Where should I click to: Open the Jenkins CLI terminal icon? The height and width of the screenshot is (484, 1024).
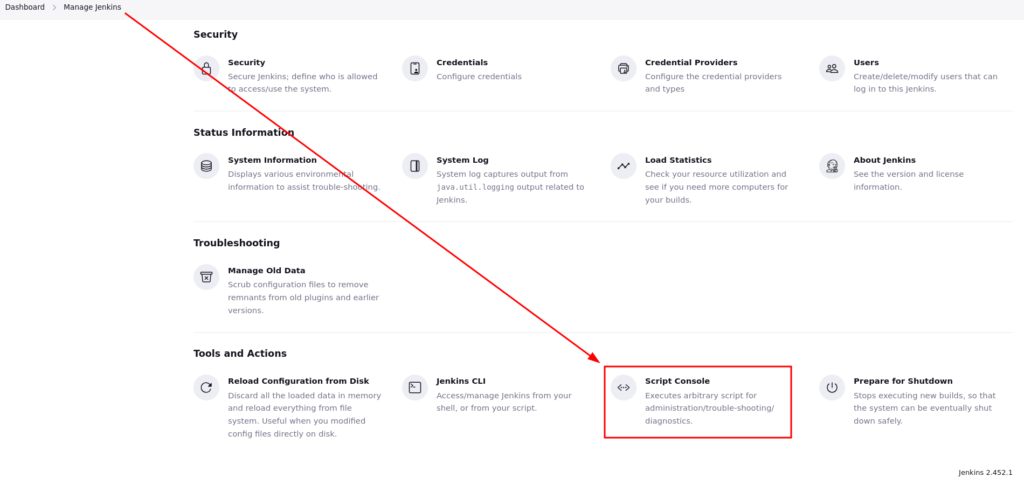pos(414,387)
